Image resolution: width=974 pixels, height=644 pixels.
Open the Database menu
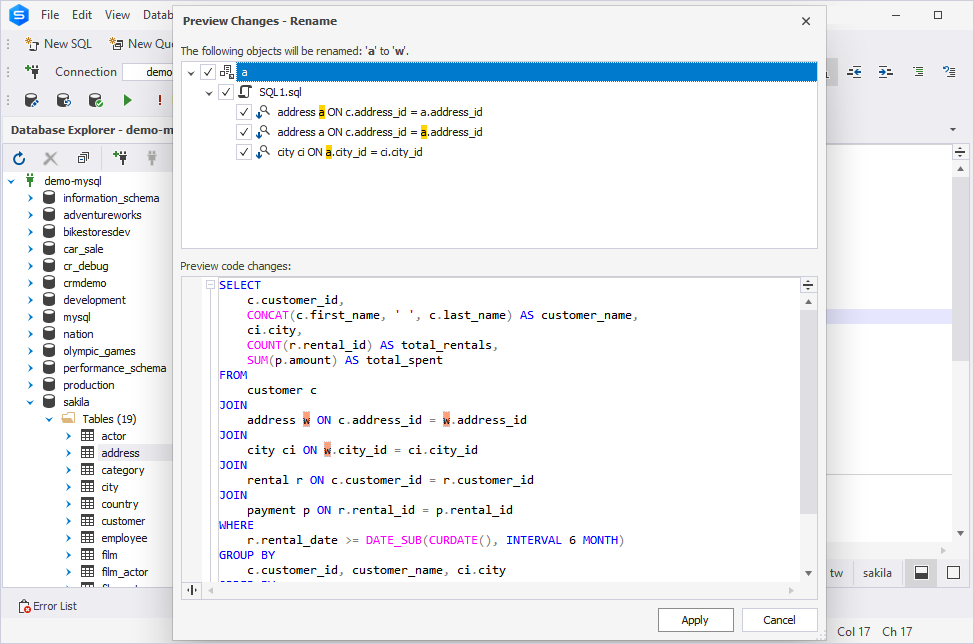(x=158, y=15)
